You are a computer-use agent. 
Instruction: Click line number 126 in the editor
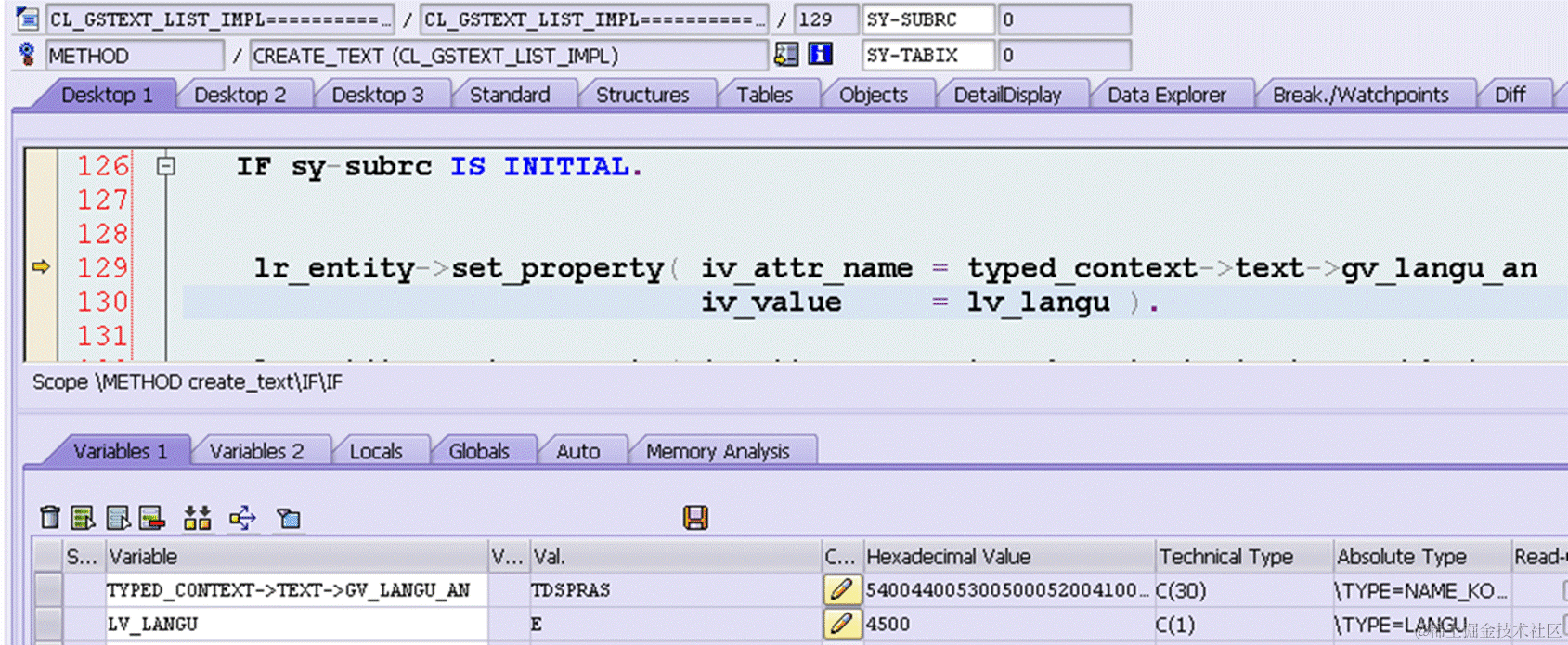(102, 166)
